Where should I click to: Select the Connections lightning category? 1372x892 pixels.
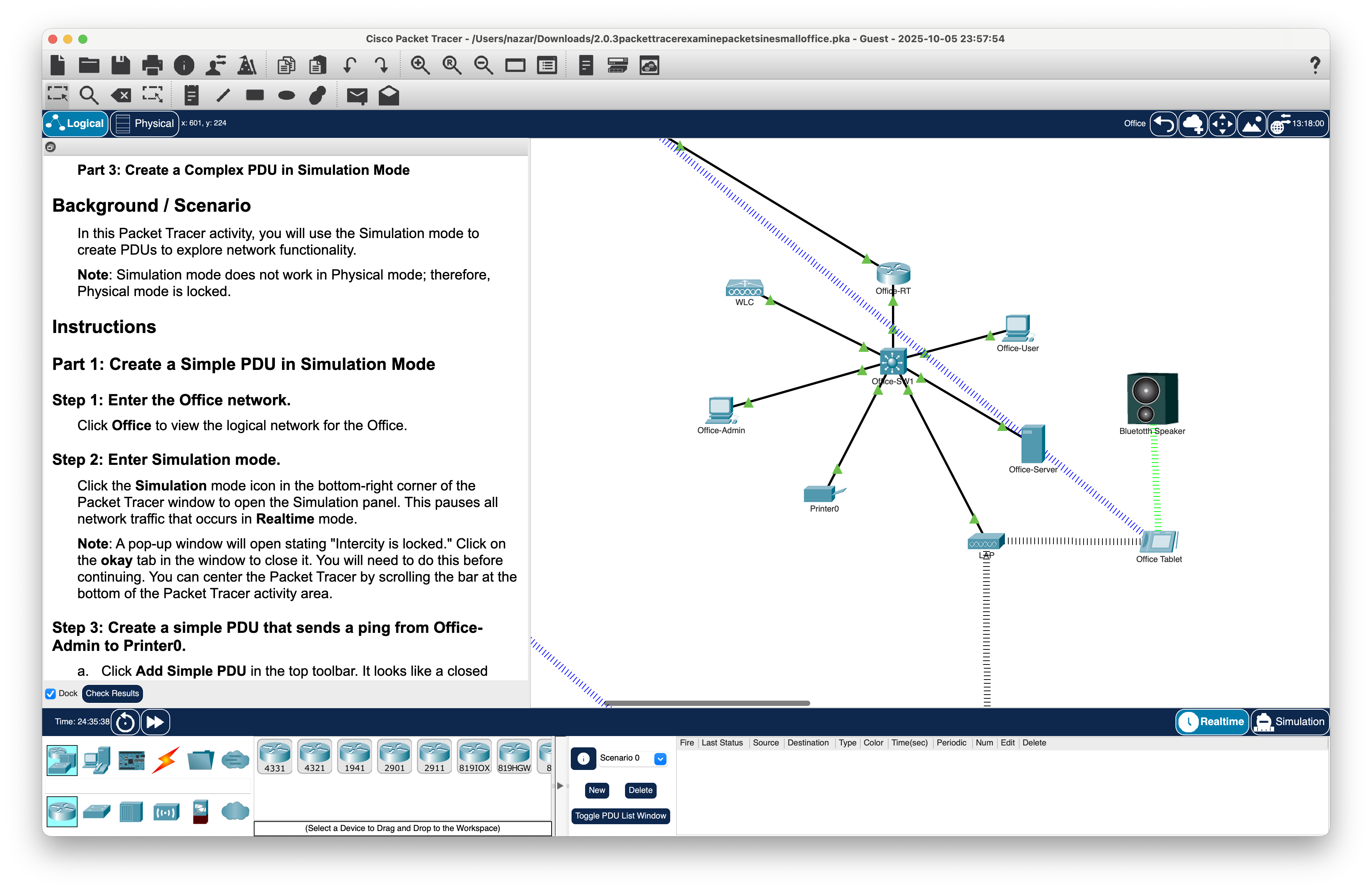click(x=166, y=760)
